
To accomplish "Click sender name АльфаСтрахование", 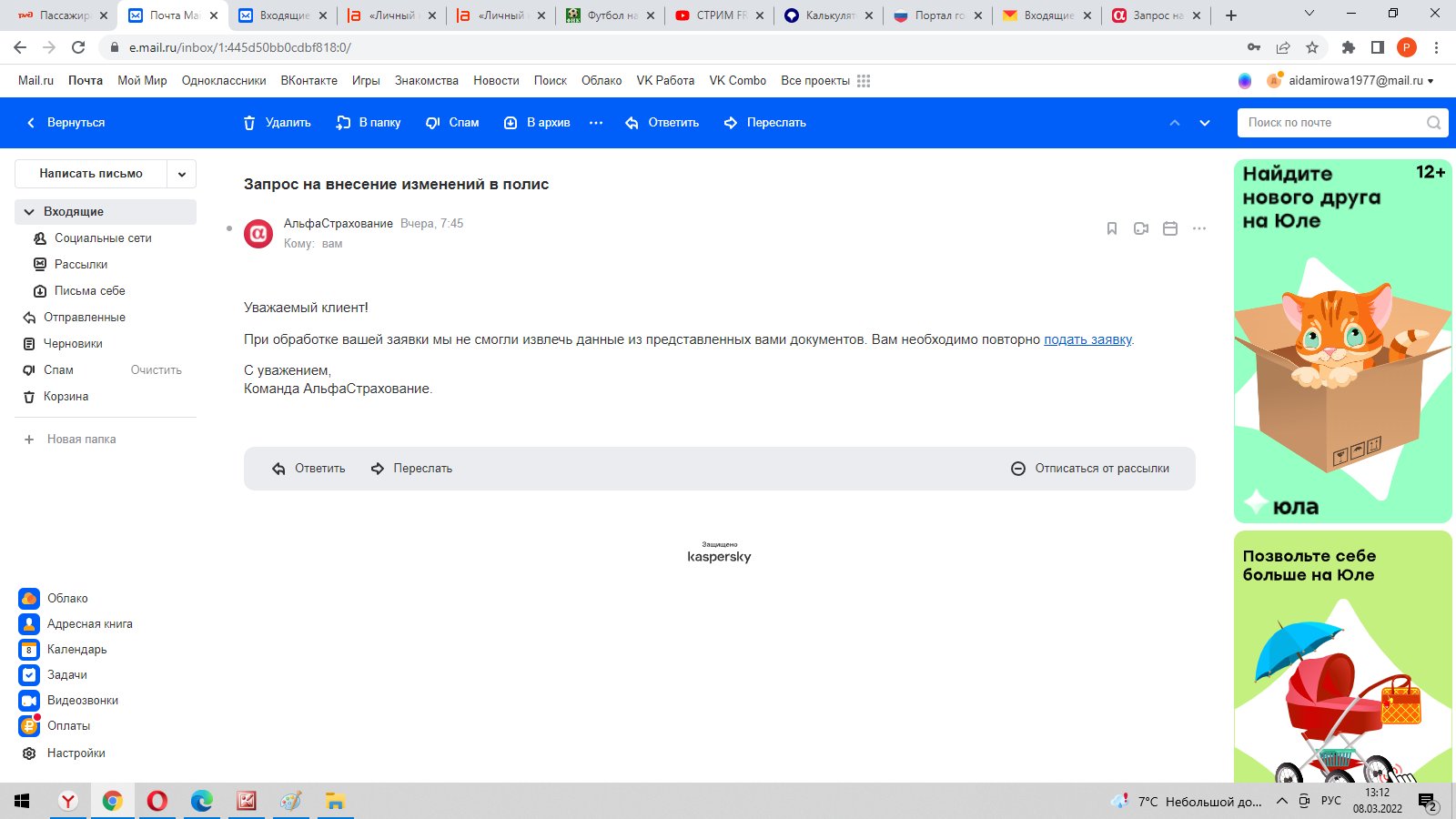I will 339,224.
